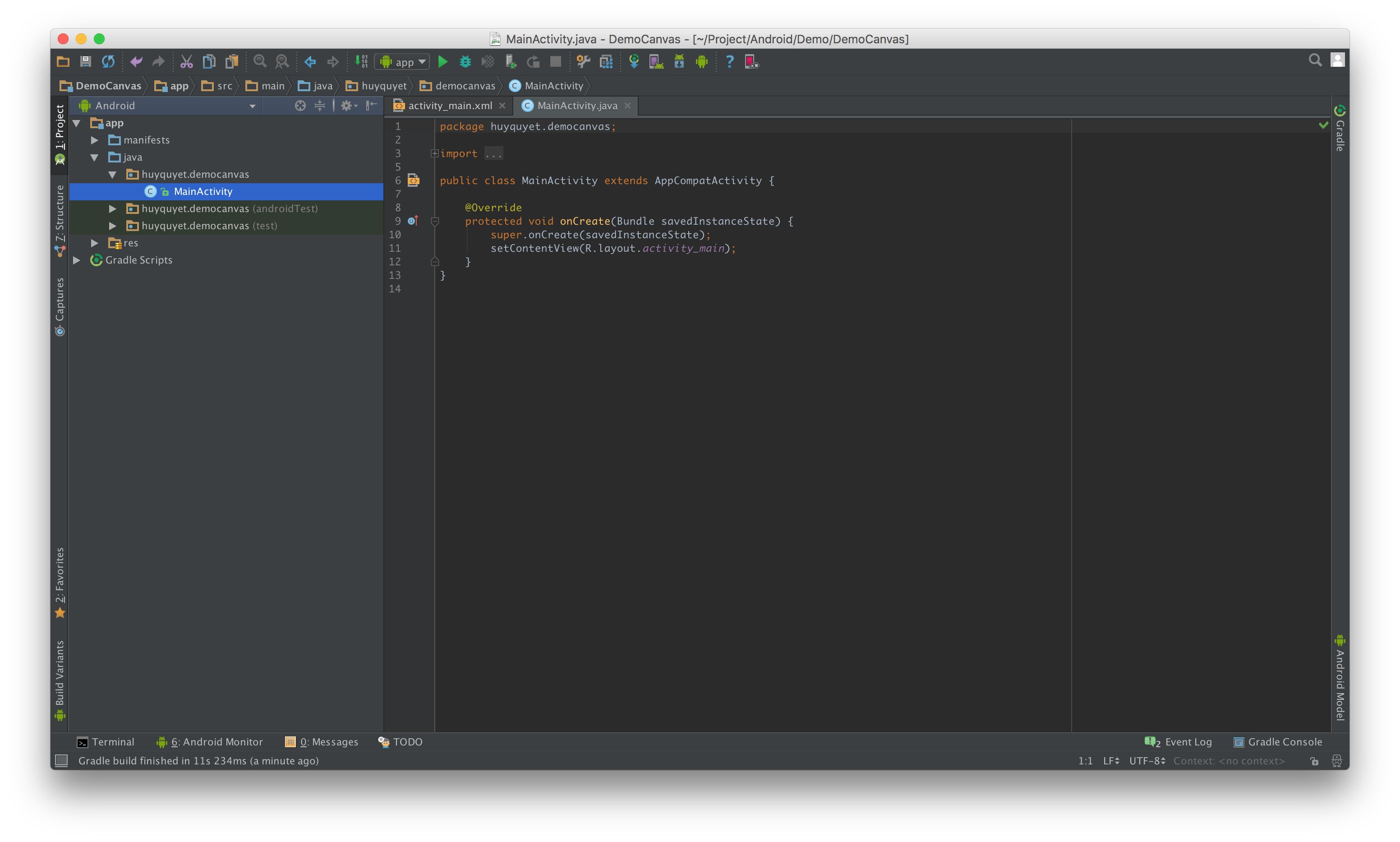Click the override method gutter icon
1400x842 pixels.
(413, 221)
